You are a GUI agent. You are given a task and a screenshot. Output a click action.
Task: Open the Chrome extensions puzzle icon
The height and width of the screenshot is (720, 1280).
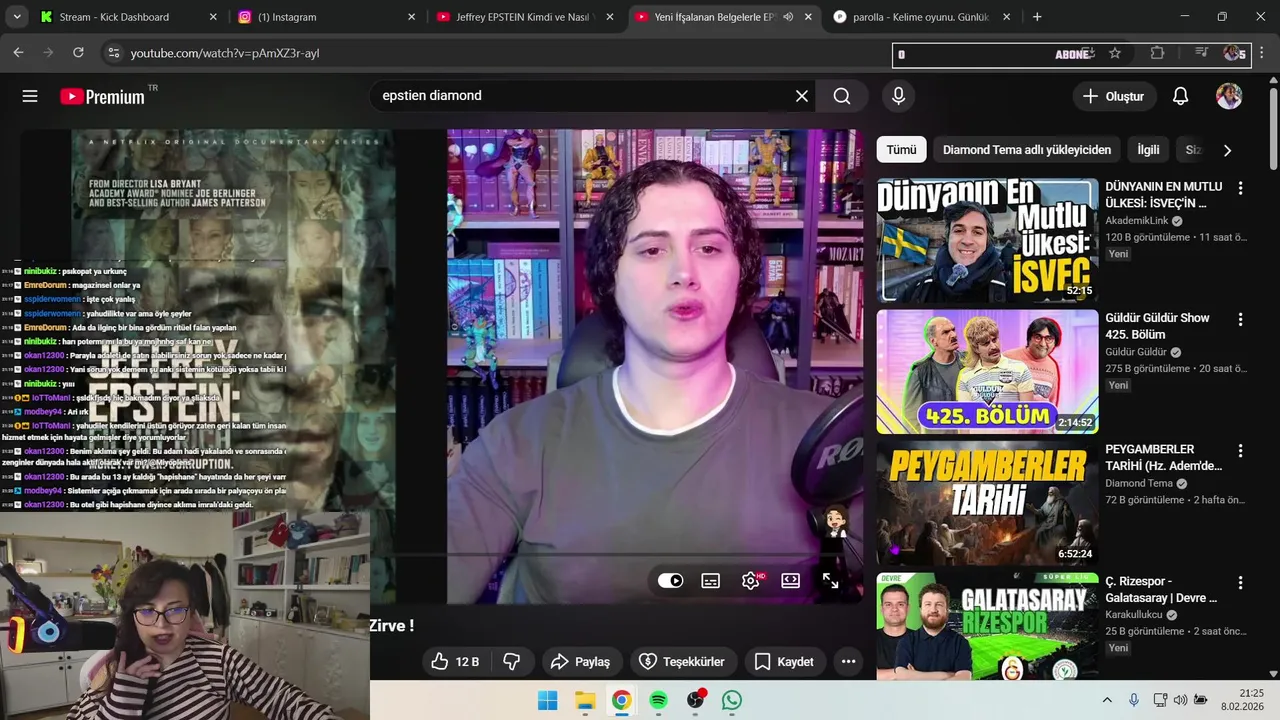tap(1158, 53)
